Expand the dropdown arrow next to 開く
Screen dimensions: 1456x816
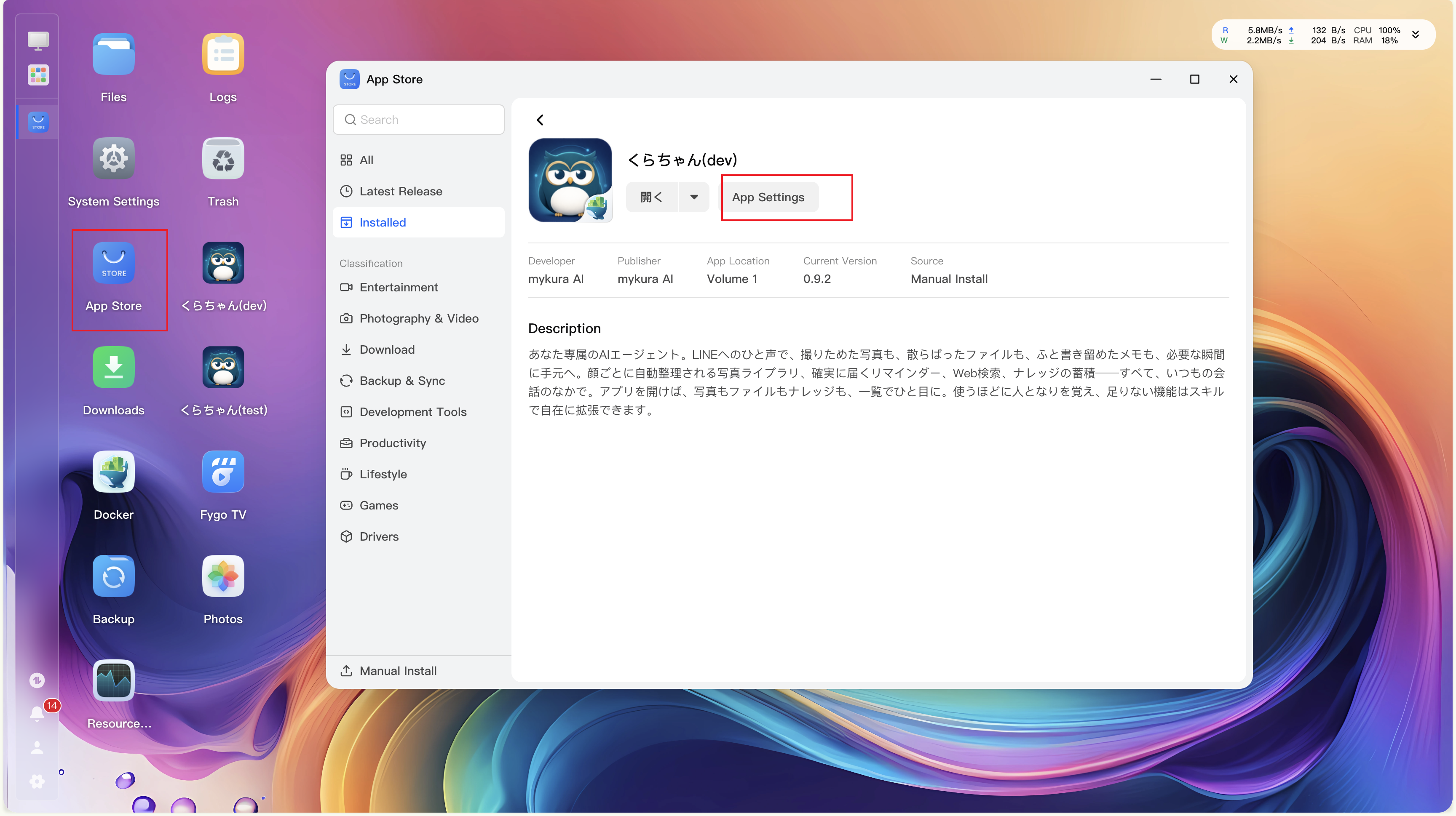(x=694, y=197)
